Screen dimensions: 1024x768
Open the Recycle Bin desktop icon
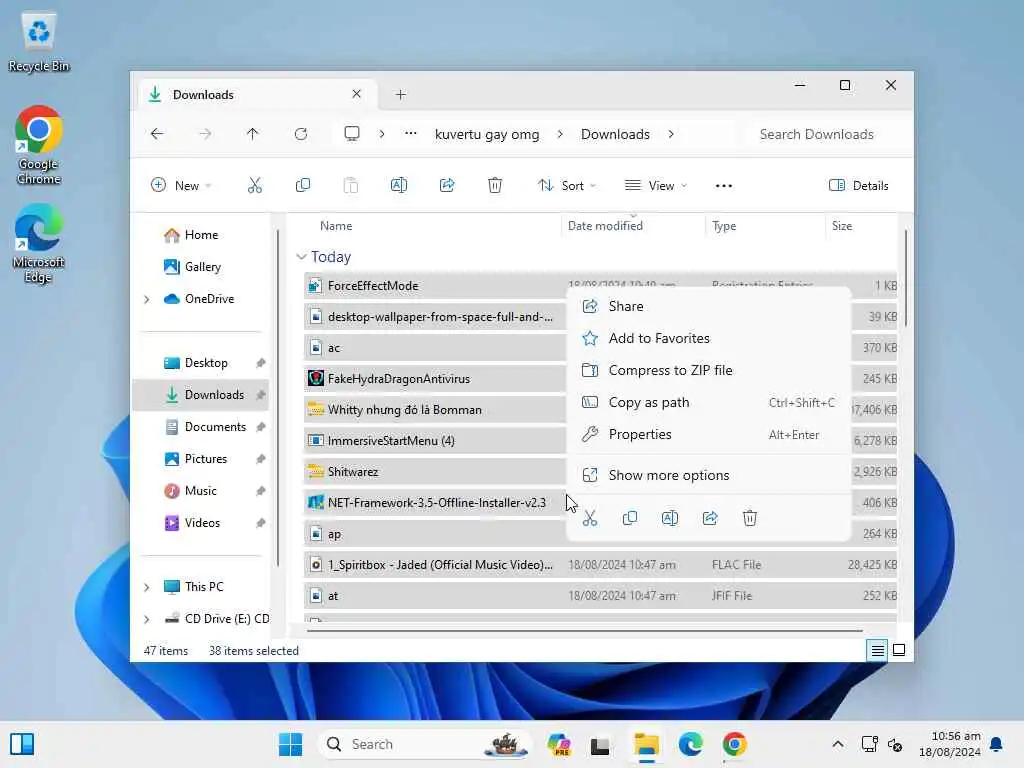pos(39,42)
